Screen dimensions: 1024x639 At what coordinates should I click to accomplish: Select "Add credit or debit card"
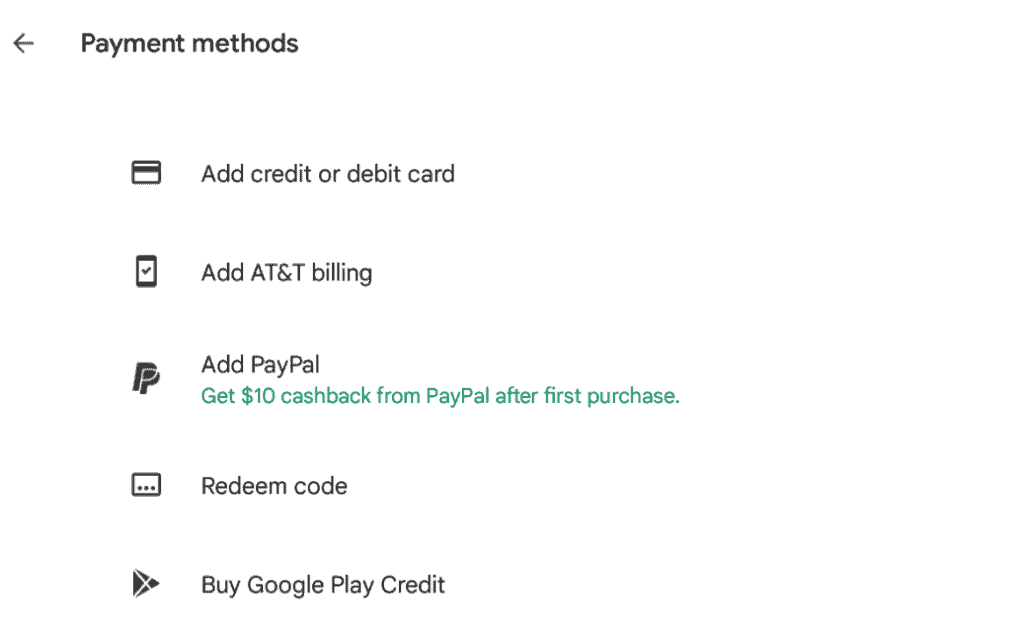(327, 174)
